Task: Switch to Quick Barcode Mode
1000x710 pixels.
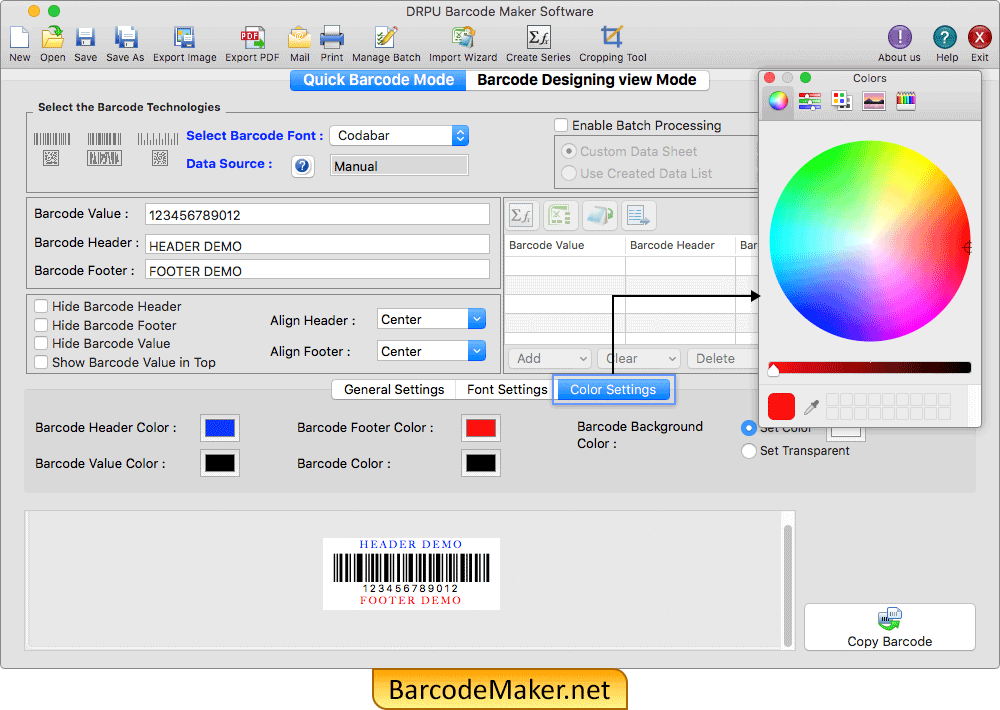Action: pos(378,80)
